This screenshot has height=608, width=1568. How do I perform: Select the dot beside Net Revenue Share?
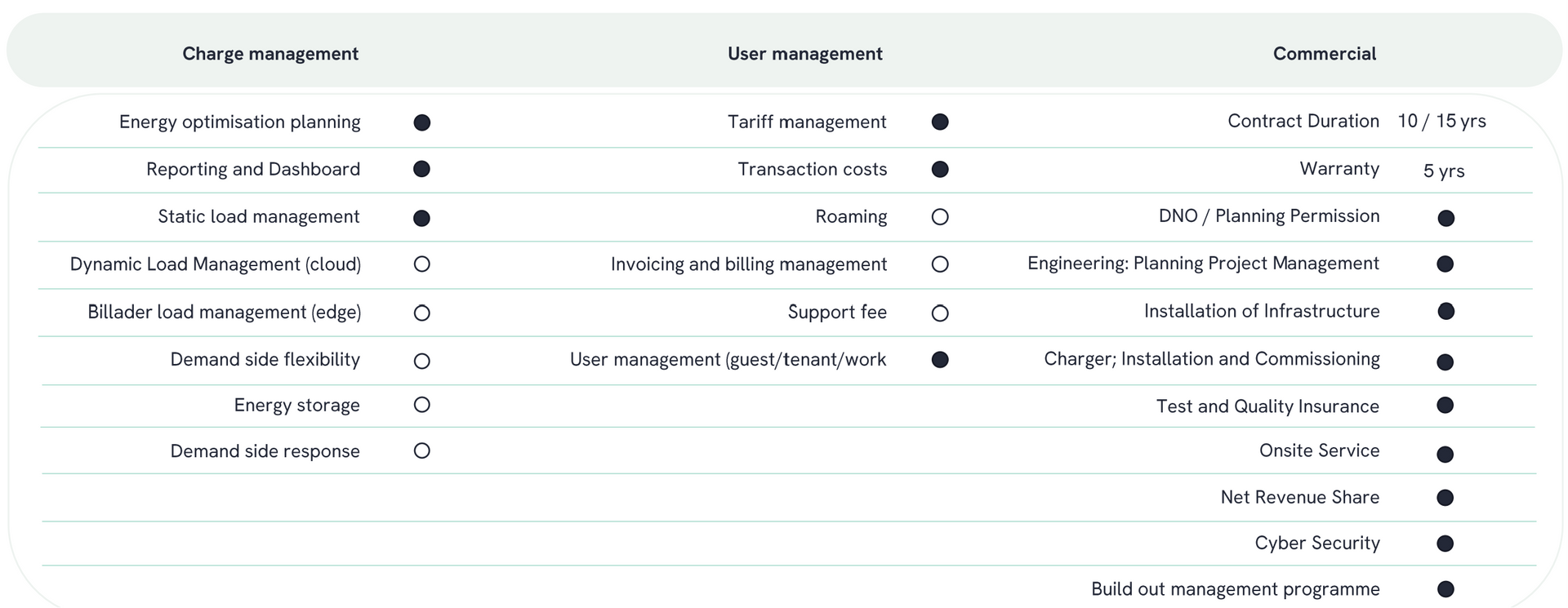pyautogui.click(x=1445, y=498)
